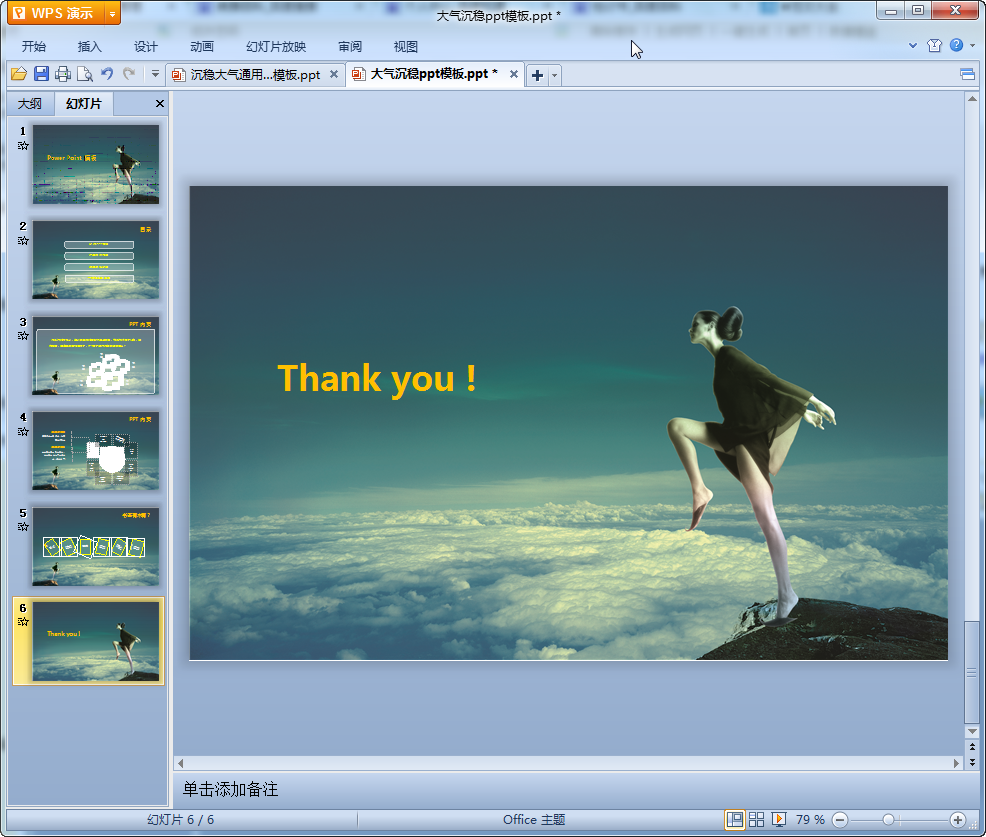
Task: Switch to Normal view in status bar
Action: click(735, 820)
